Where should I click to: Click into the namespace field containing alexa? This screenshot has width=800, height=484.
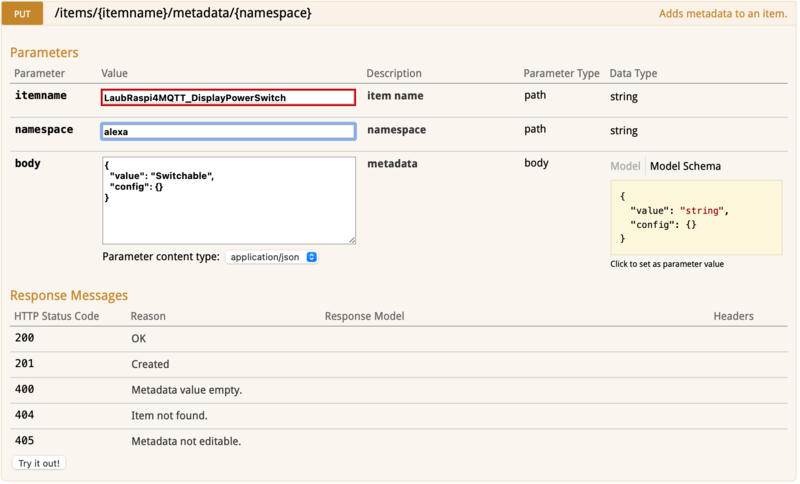click(x=228, y=131)
